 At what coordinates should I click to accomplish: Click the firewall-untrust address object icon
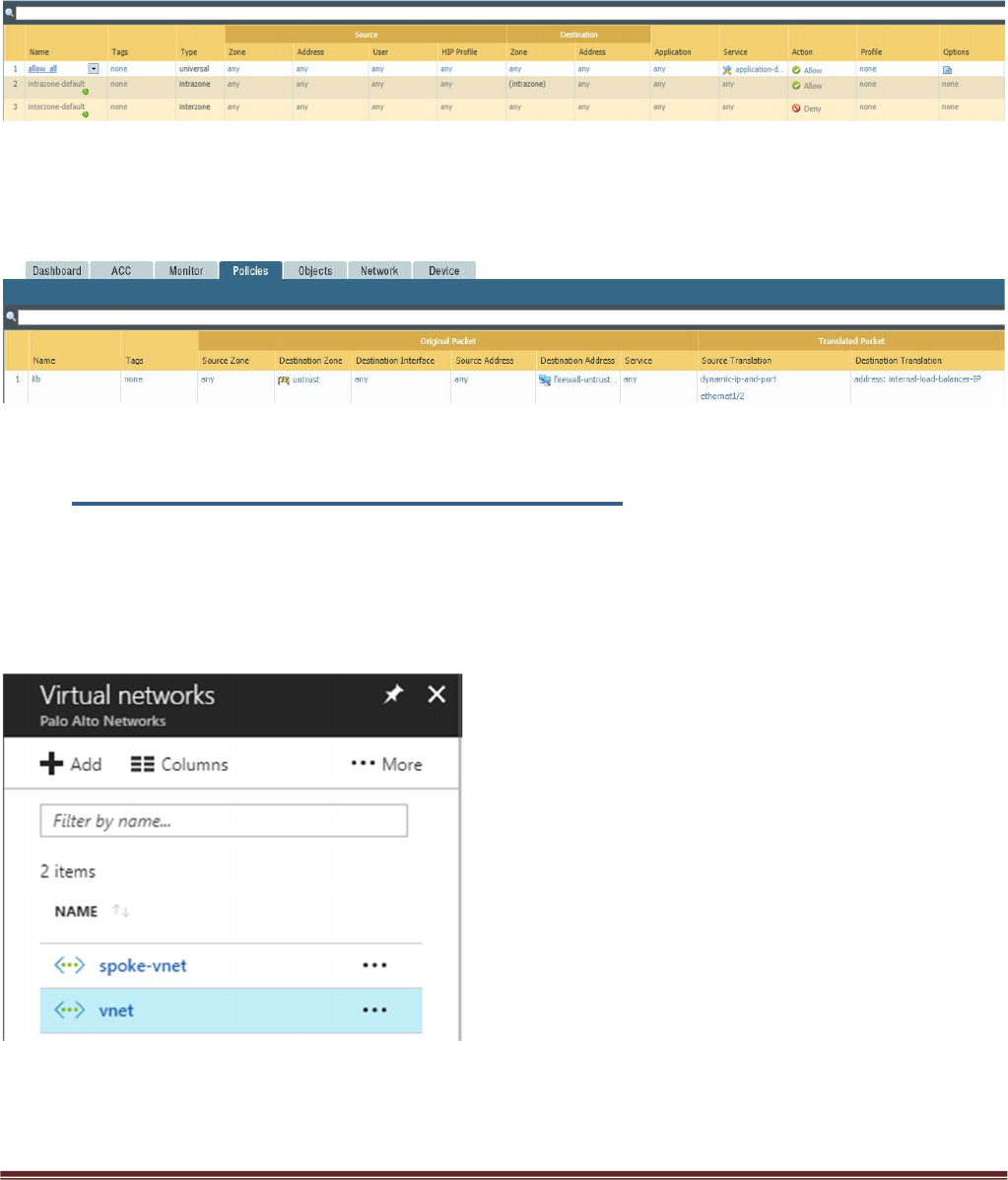[x=545, y=381]
